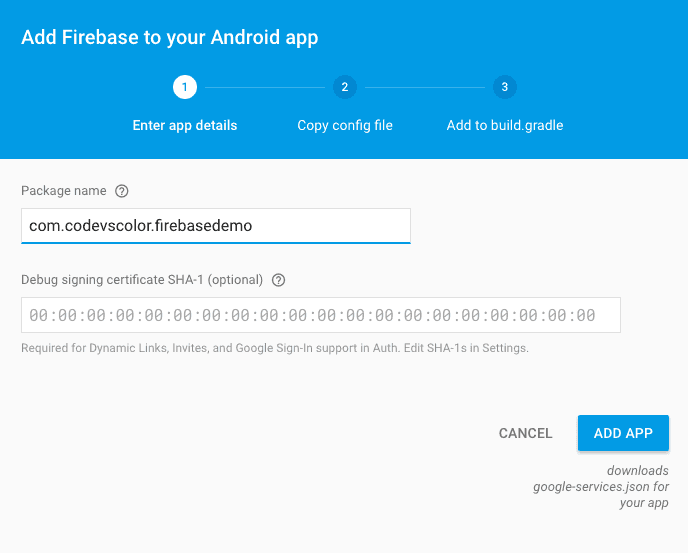
Task: Focus the Package name text field
Action: [215, 226]
